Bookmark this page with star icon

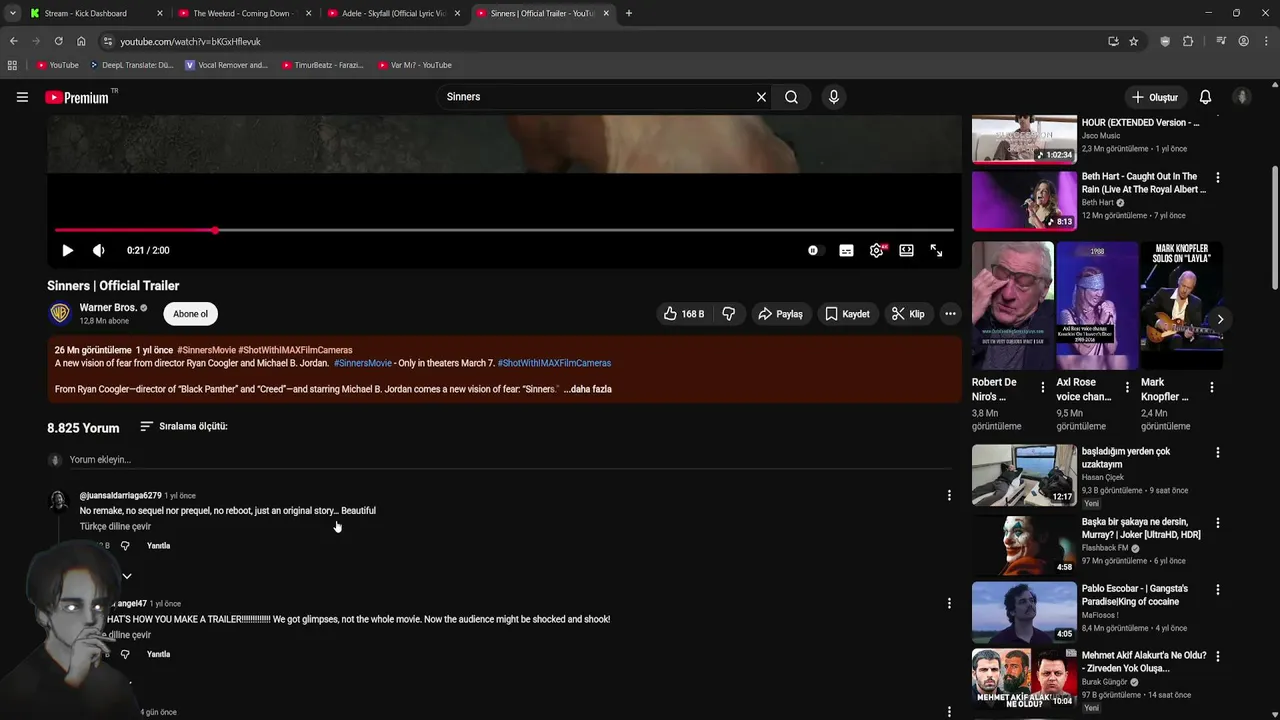pos(1133,41)
